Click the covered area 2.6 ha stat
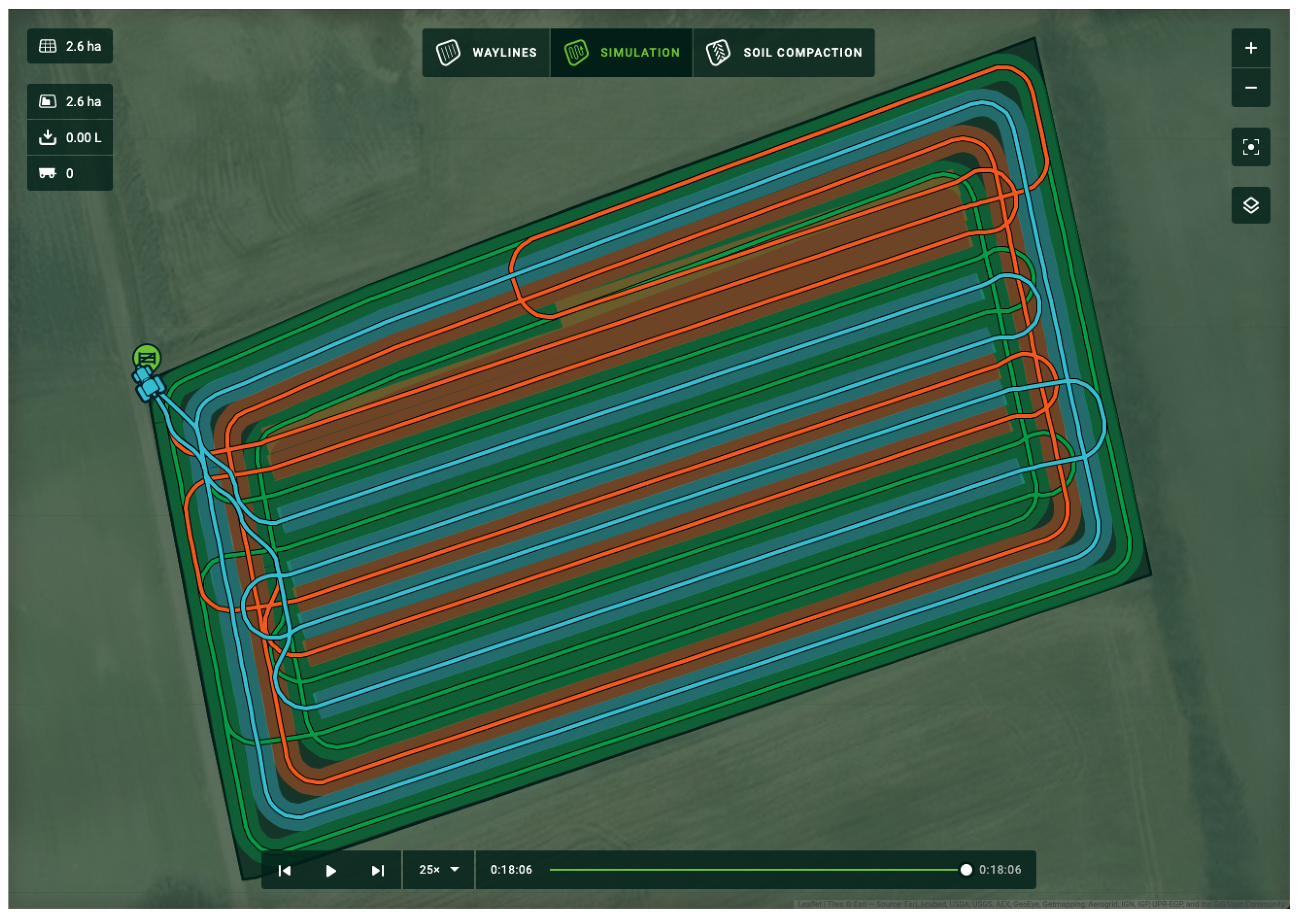Viewport: 1303px width, 924px height. coord(70,102)
